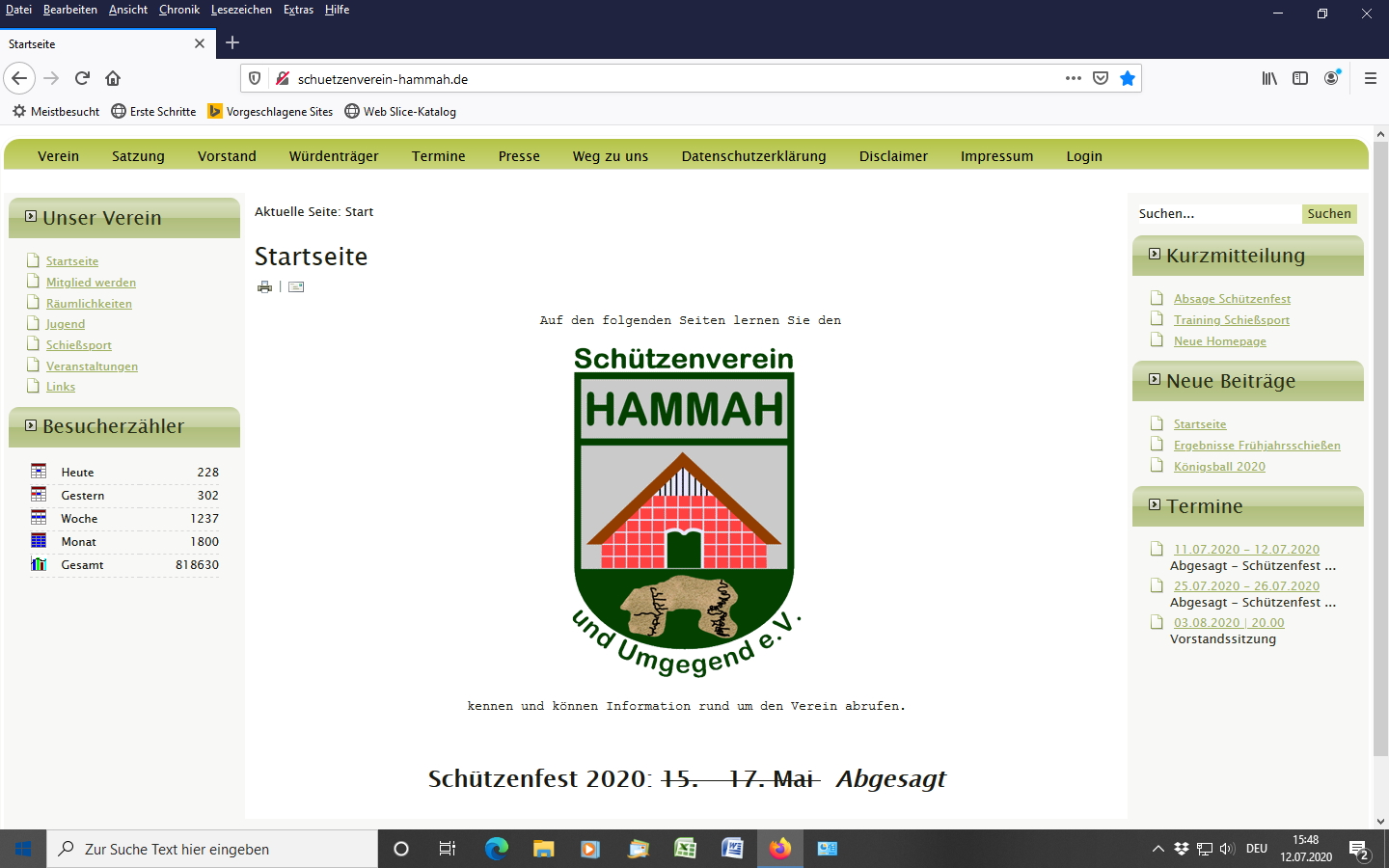Open Termine in the site navigation bar

[x=438, y=156]
